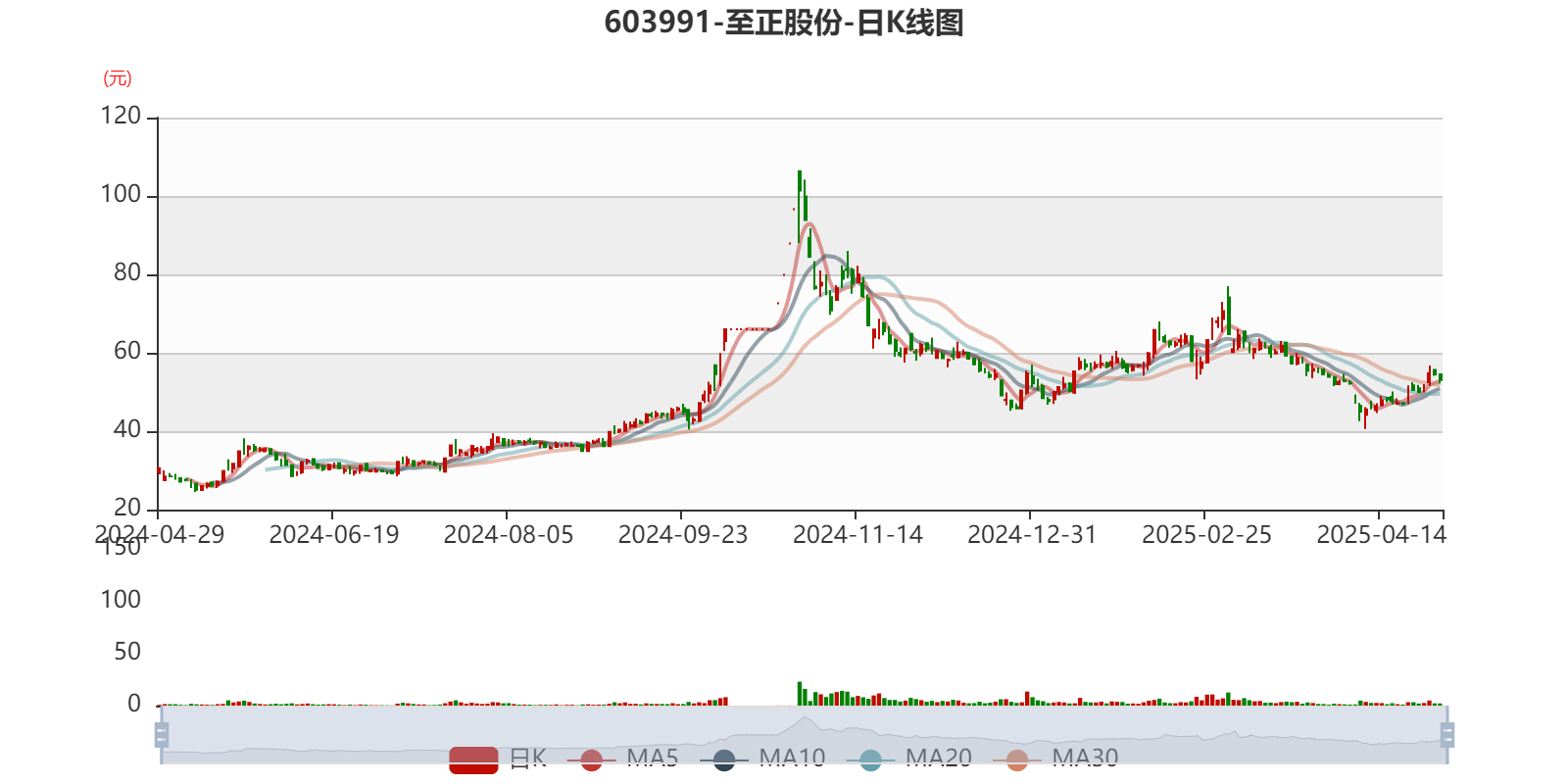Click the 100 volume axis label
The width and height of the screenshot is (1568, 784).
tap(121, 600)
